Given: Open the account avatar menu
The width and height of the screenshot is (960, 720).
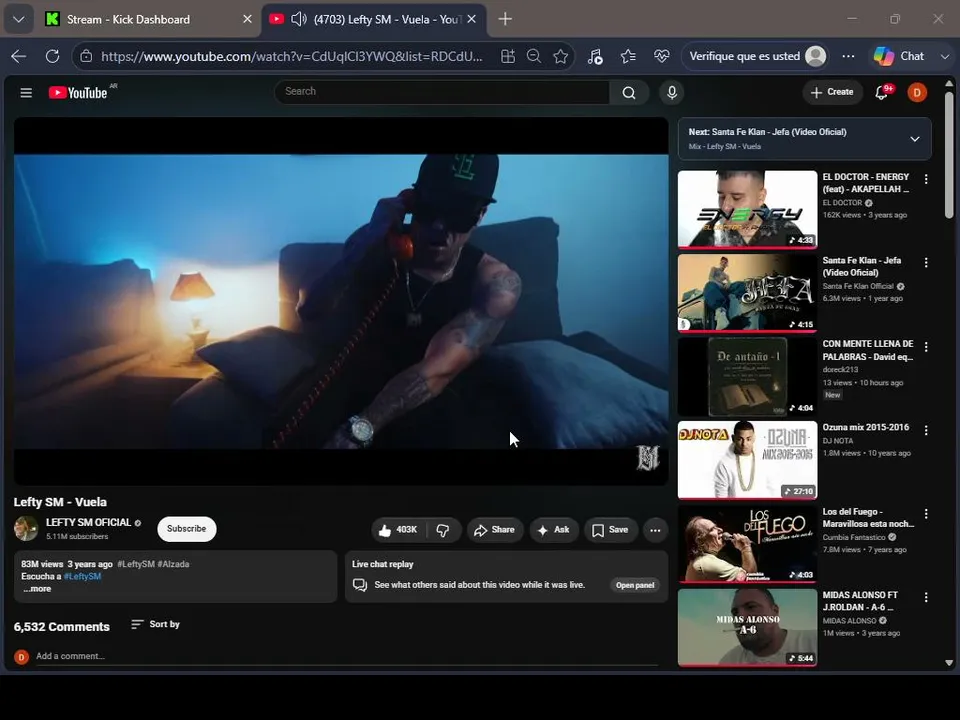Looking at the screenshot, I should pos(917,92).
